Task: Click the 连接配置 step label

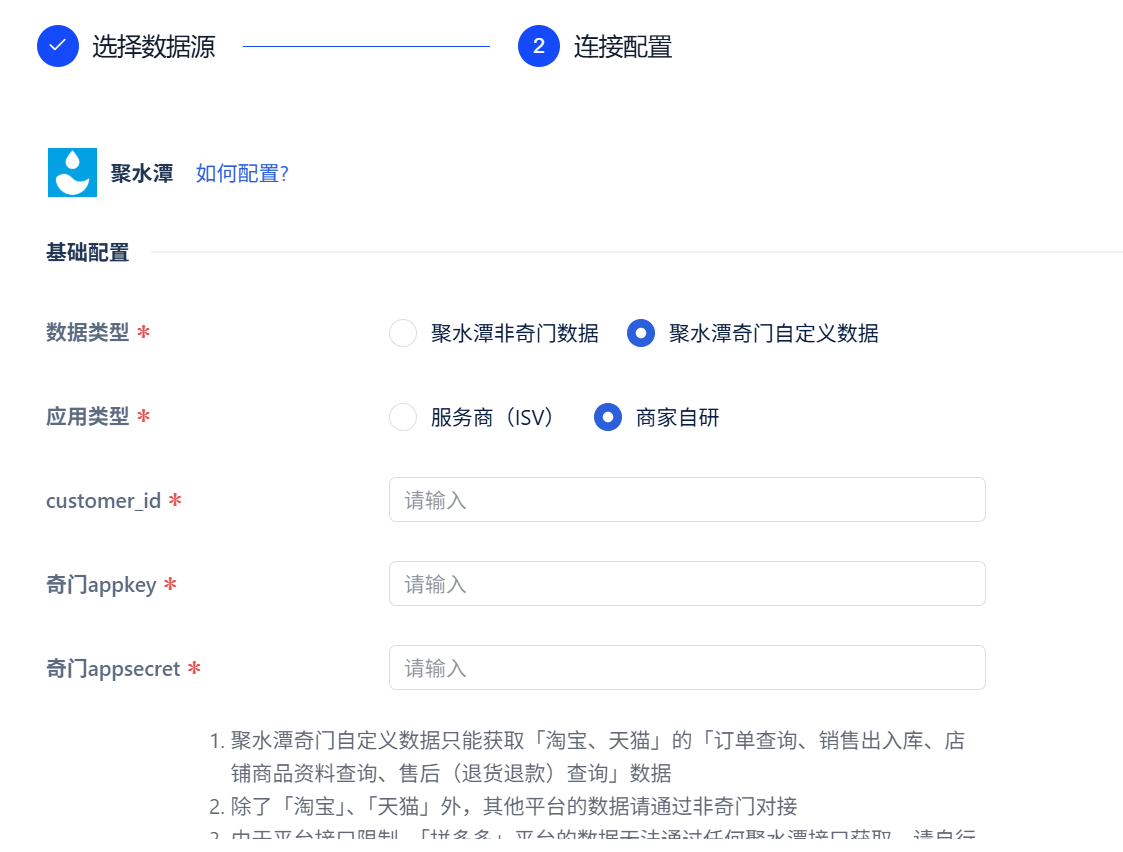Action: 622,47
